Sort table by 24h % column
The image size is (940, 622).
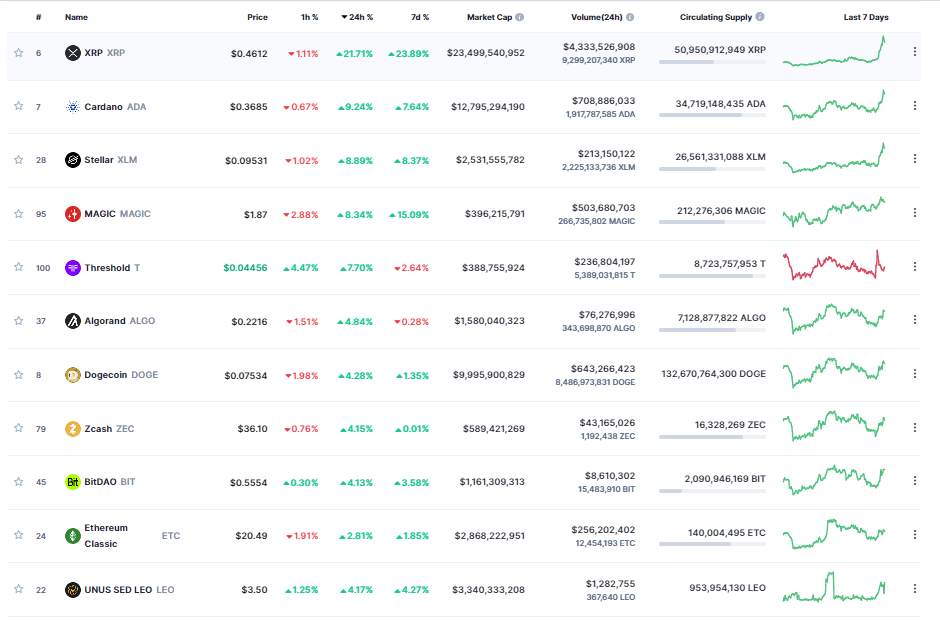tap(357, 17)
